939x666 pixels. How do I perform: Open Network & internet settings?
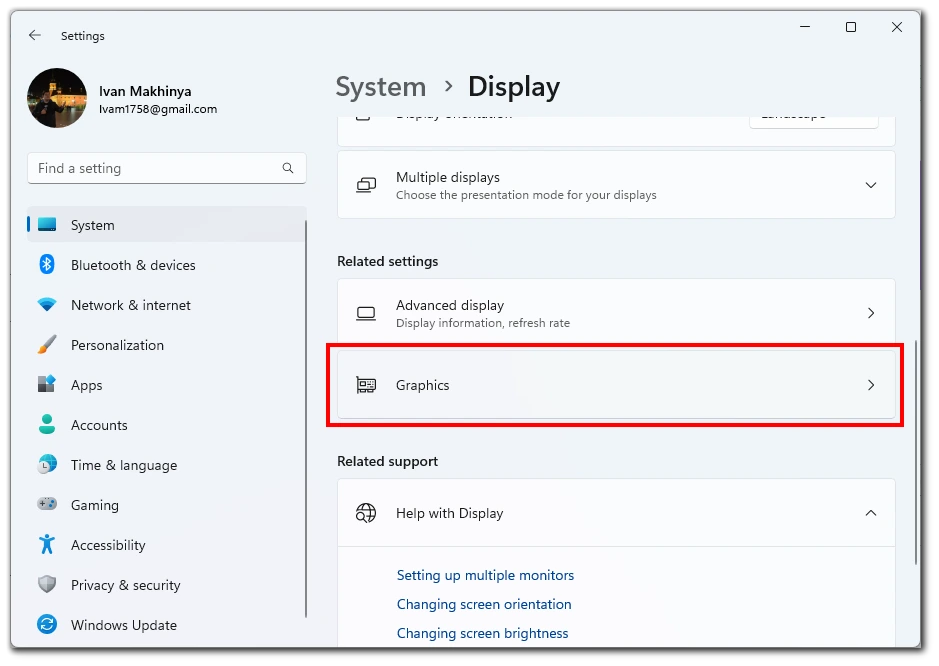click(x=166, y=305)
